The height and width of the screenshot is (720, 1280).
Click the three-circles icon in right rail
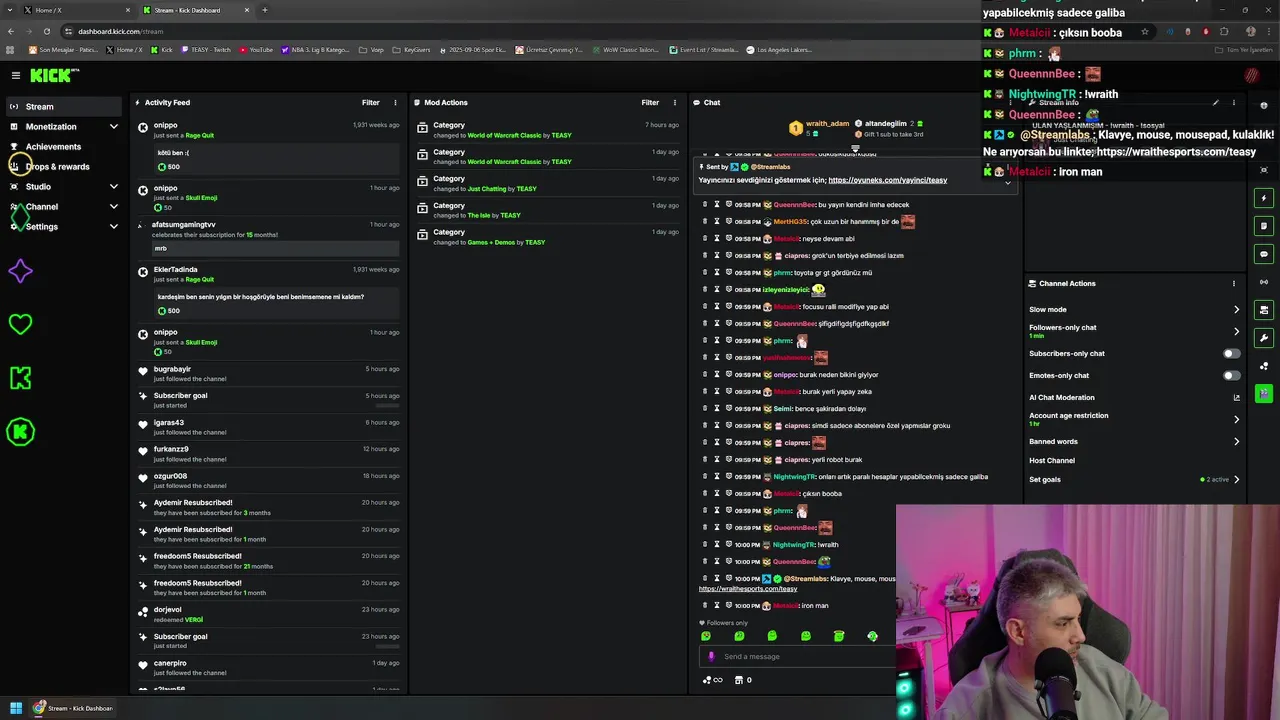point(1264,366)
